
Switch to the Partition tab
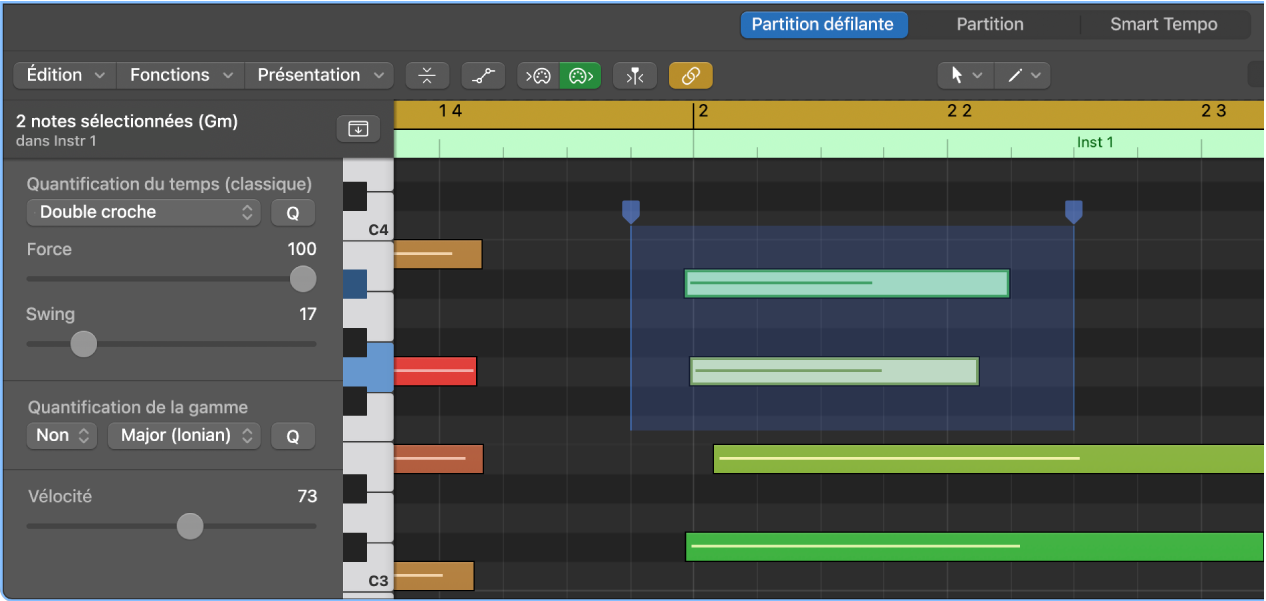pos(989,24)
